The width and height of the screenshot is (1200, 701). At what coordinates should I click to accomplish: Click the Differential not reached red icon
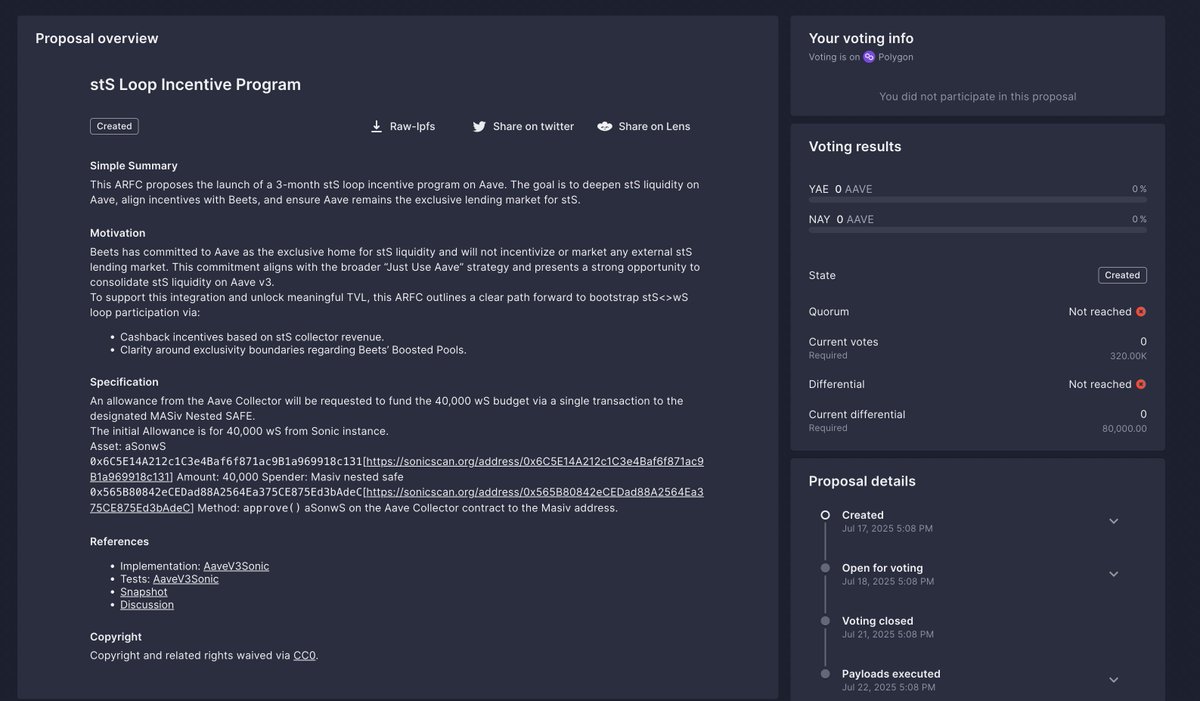(x=1141, y=384)
